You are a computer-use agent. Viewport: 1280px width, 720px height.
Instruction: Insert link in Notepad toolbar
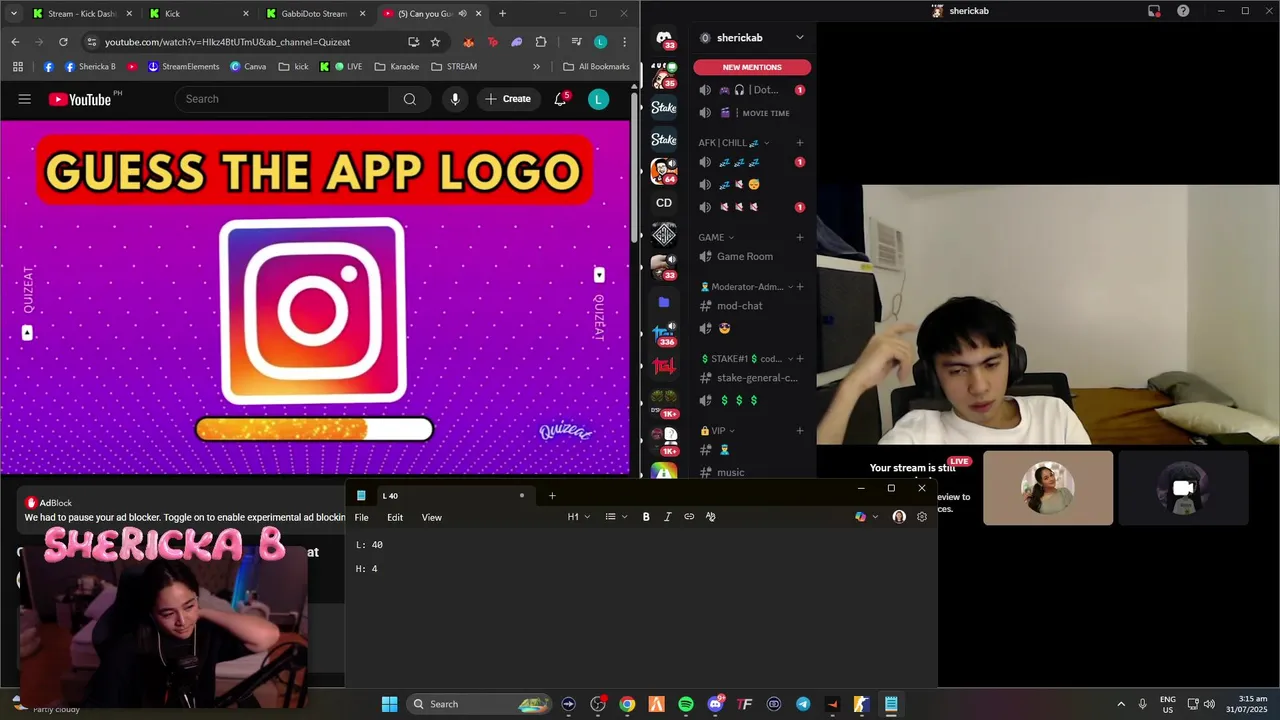(689, 517)
